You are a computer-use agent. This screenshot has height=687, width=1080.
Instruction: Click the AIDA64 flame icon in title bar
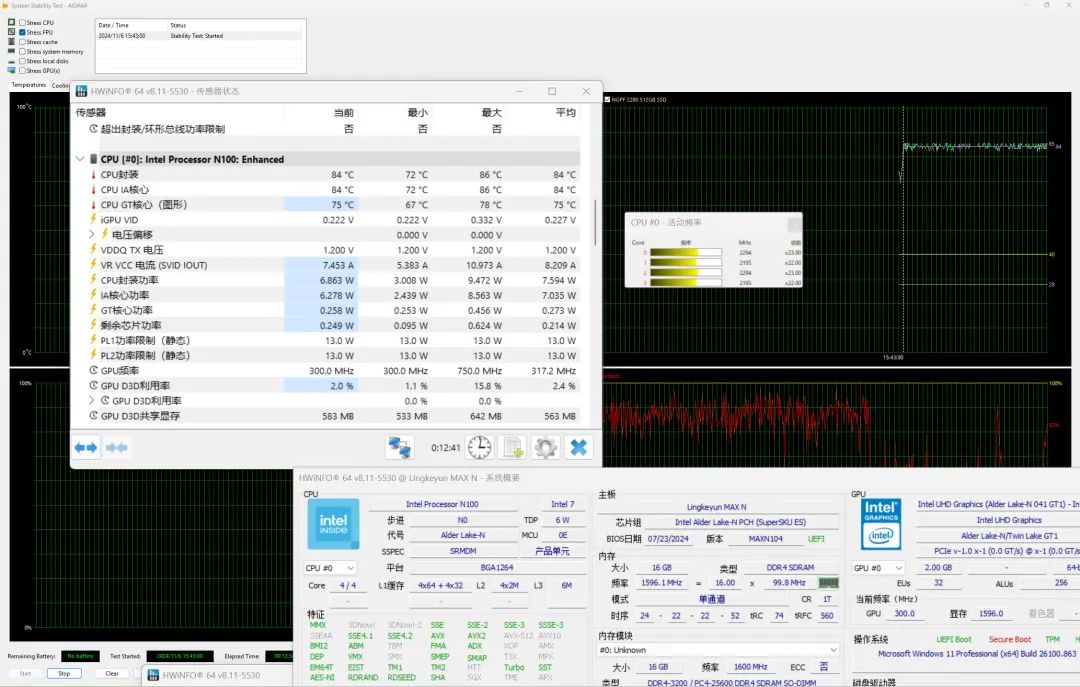6,6
